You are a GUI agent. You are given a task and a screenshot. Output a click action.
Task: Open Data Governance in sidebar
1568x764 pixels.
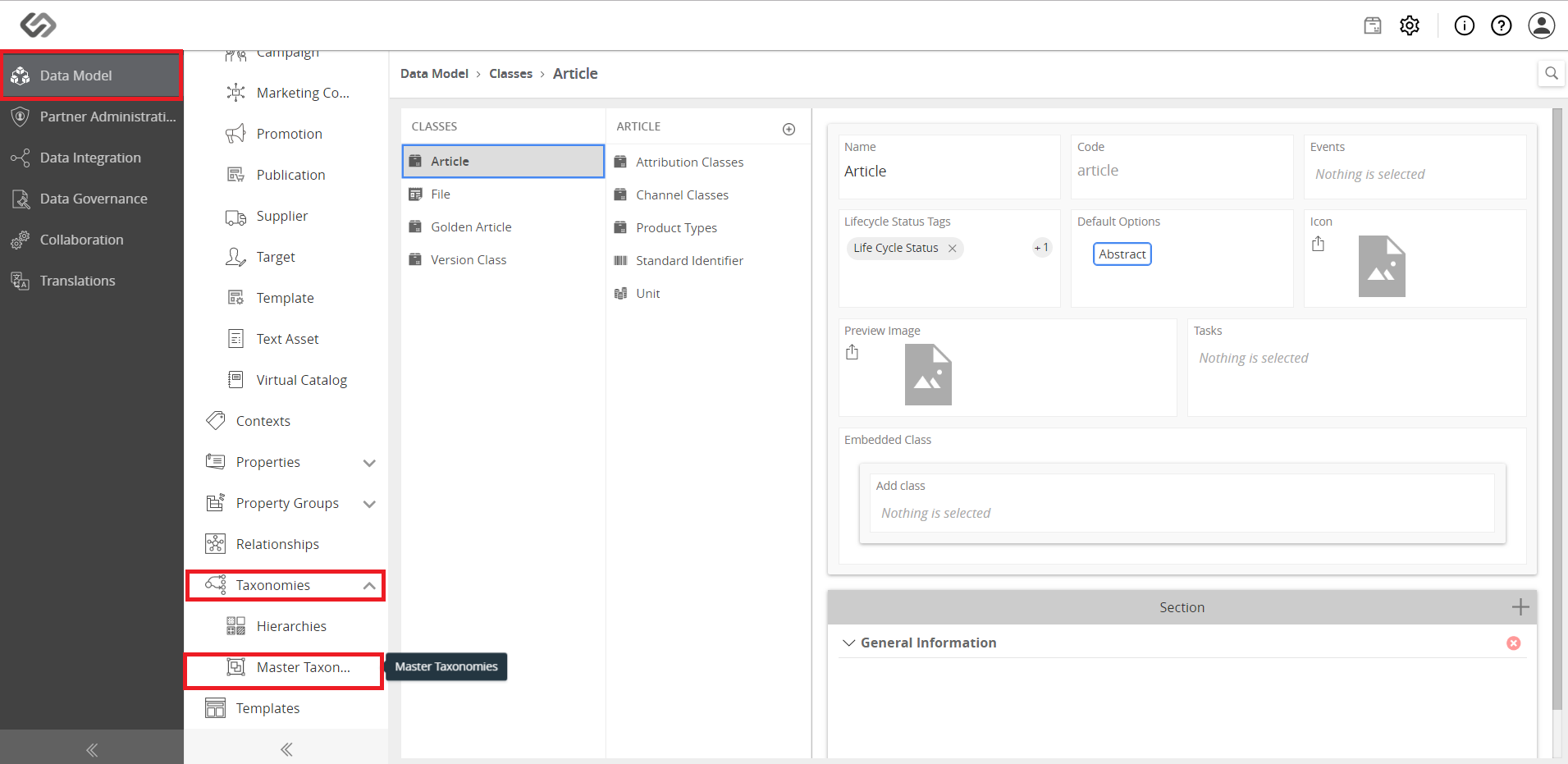(x=92, y=199)
